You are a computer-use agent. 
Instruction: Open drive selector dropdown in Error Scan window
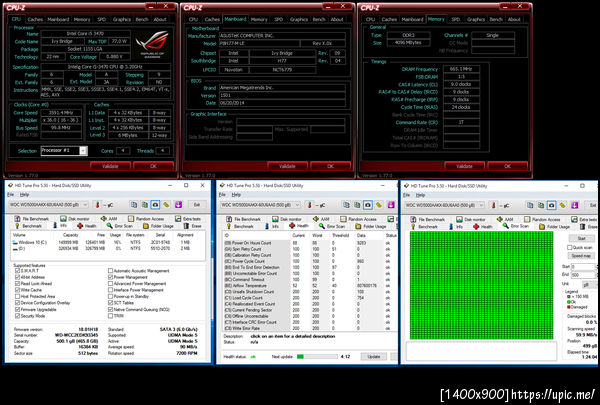pyautogui.click(x=445, y=205)
